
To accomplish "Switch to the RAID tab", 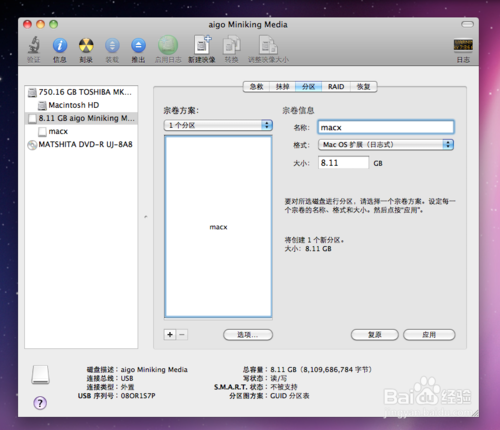I will point(336,87).
